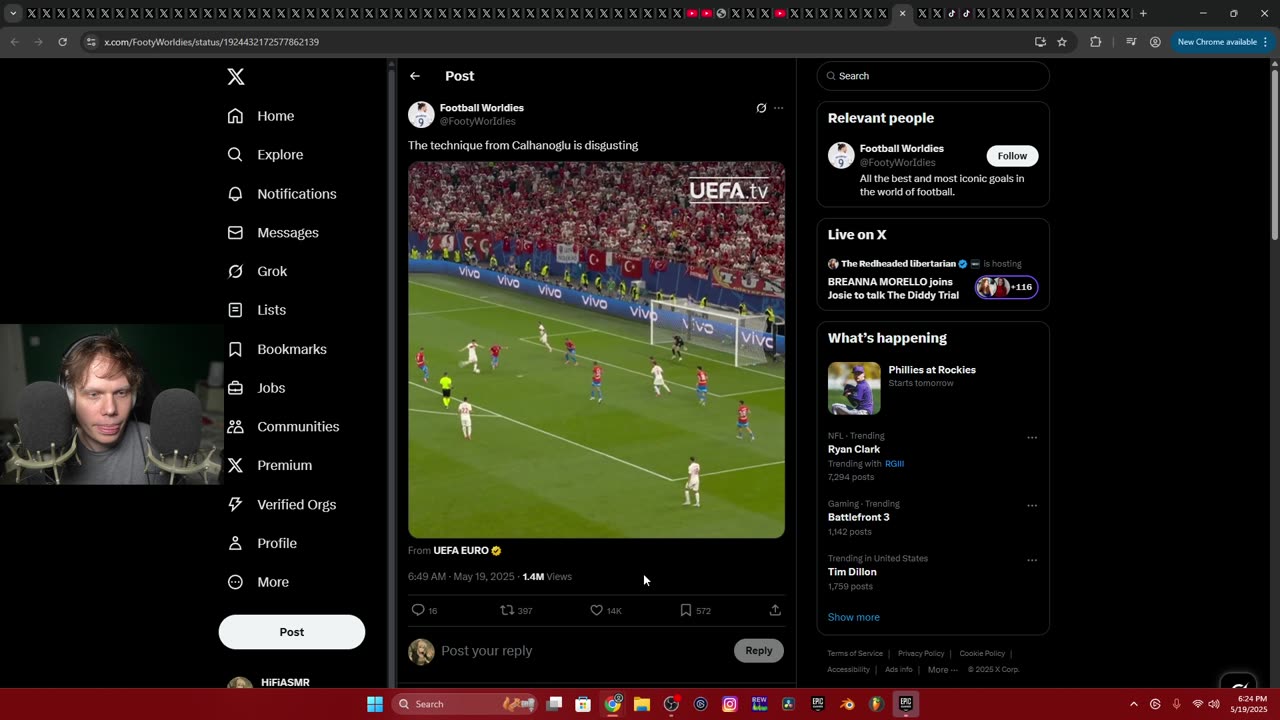This screenshot has height=720, width=1280.
Task: Open the More menu in sidebar
Action: pyautogui.click(x=258, y=582)
